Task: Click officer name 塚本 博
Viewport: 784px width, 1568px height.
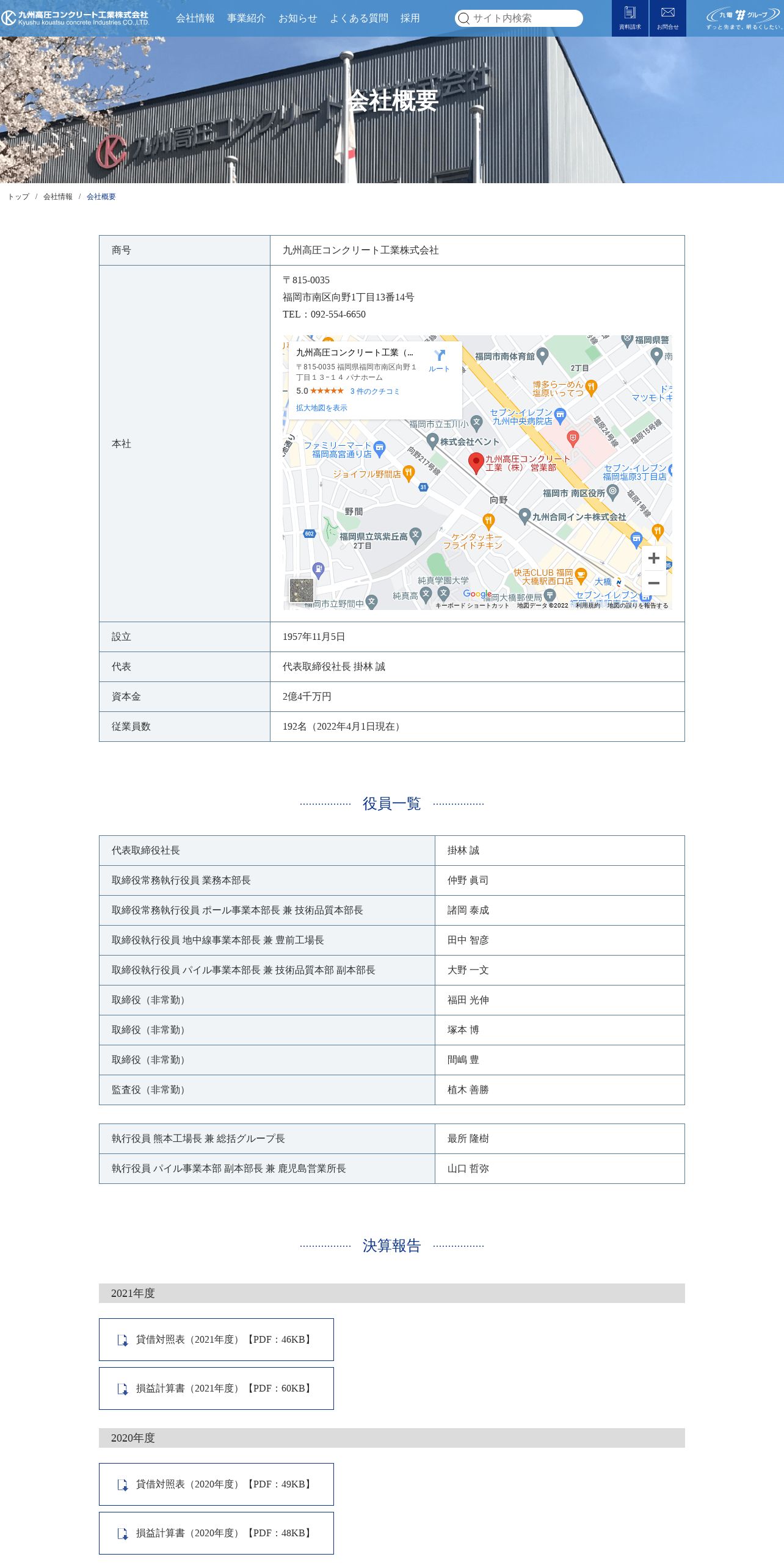Action: 463,1030
